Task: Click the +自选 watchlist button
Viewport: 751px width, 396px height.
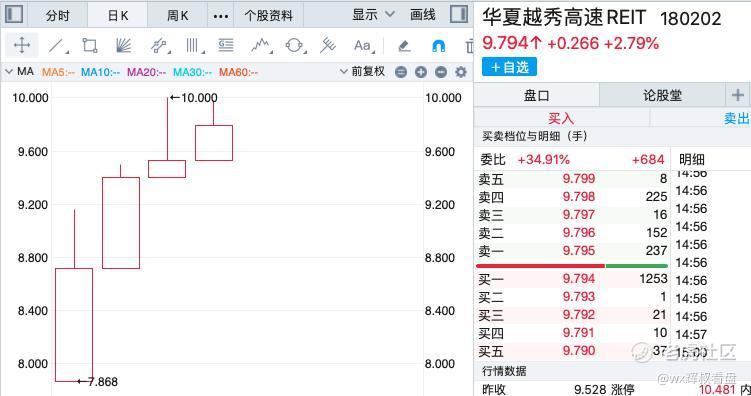Action: (x=510, y=67)
